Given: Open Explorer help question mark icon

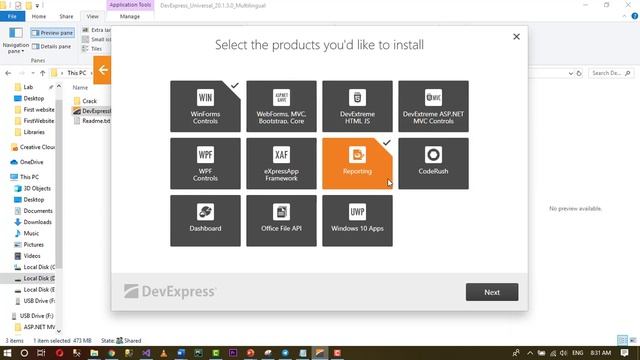Looking at the screenshot, I should 635,16.
